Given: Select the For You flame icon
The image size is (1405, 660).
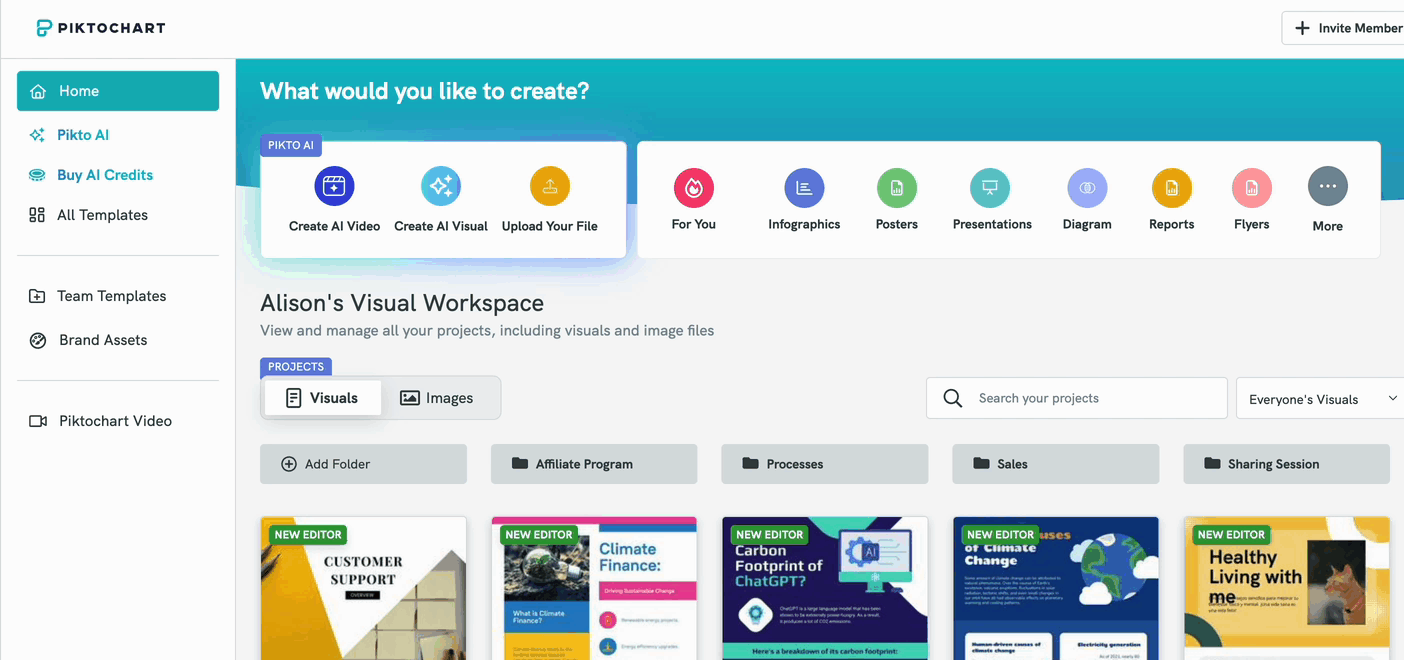Looking at the screenshot, I should (693, 187).
